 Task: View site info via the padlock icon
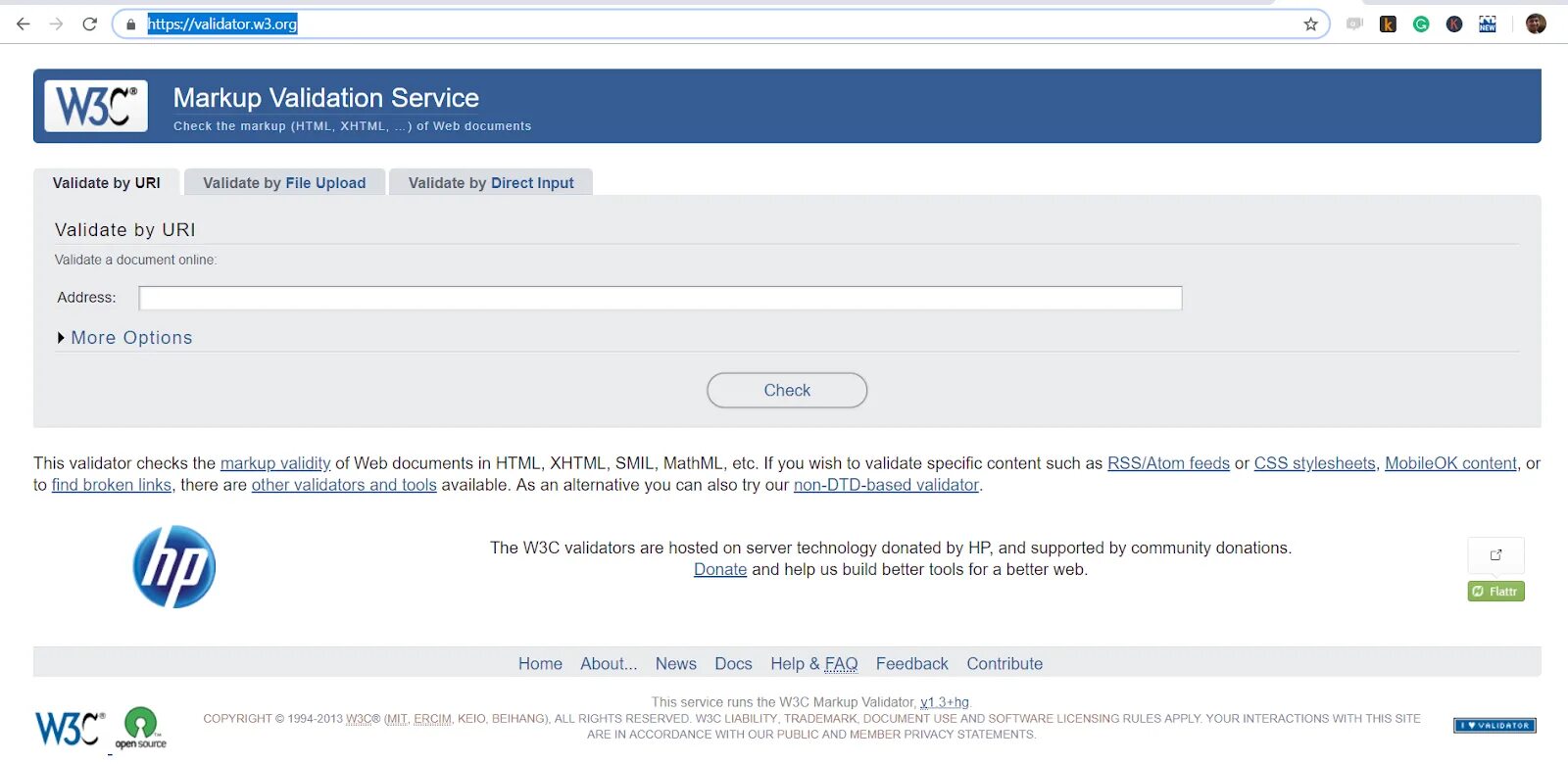tap(130, 24)
